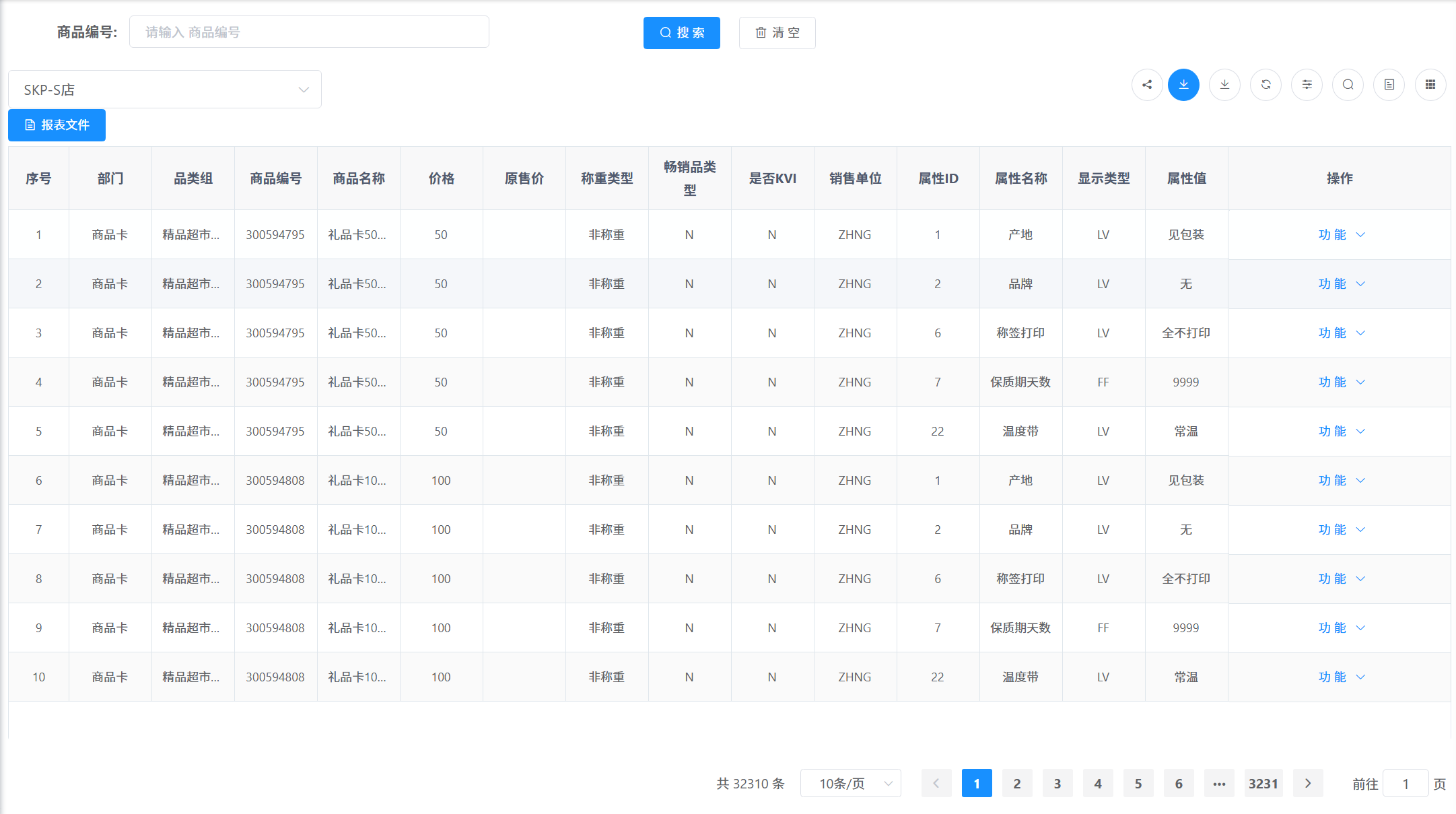1456x814 pixels.
Task: Click the circular magnifier toolbar icon
Action: click(x=1348, y=85)
